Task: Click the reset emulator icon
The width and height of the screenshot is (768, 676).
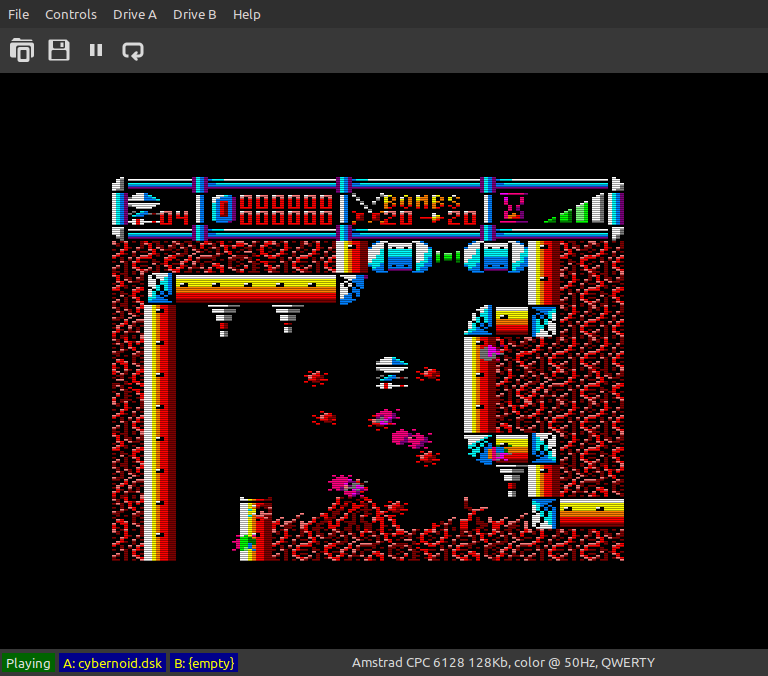Action: click(x=133, y=50)
